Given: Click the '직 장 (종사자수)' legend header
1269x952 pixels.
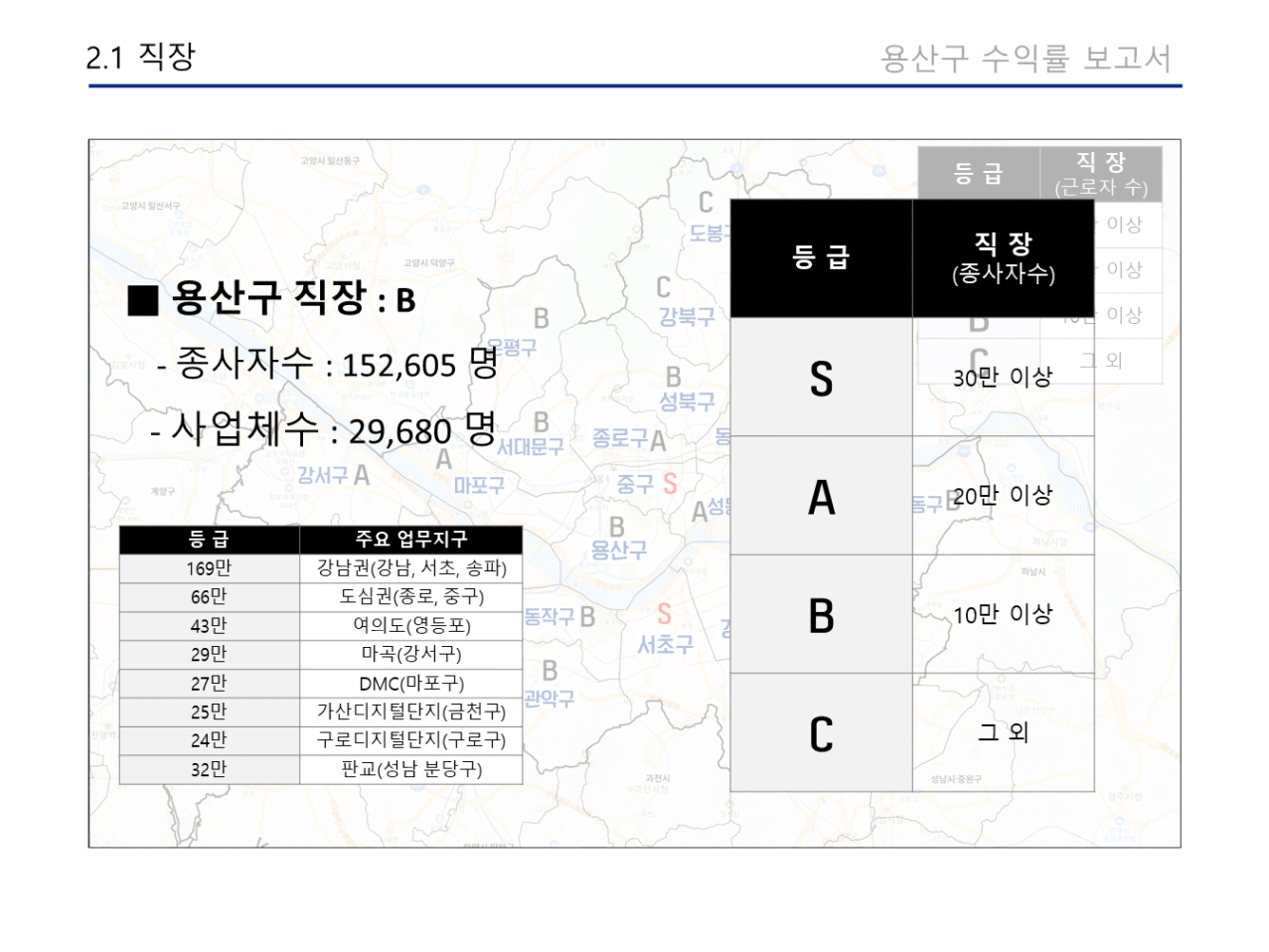Looking at the screenshot, I should [1004, 258].
